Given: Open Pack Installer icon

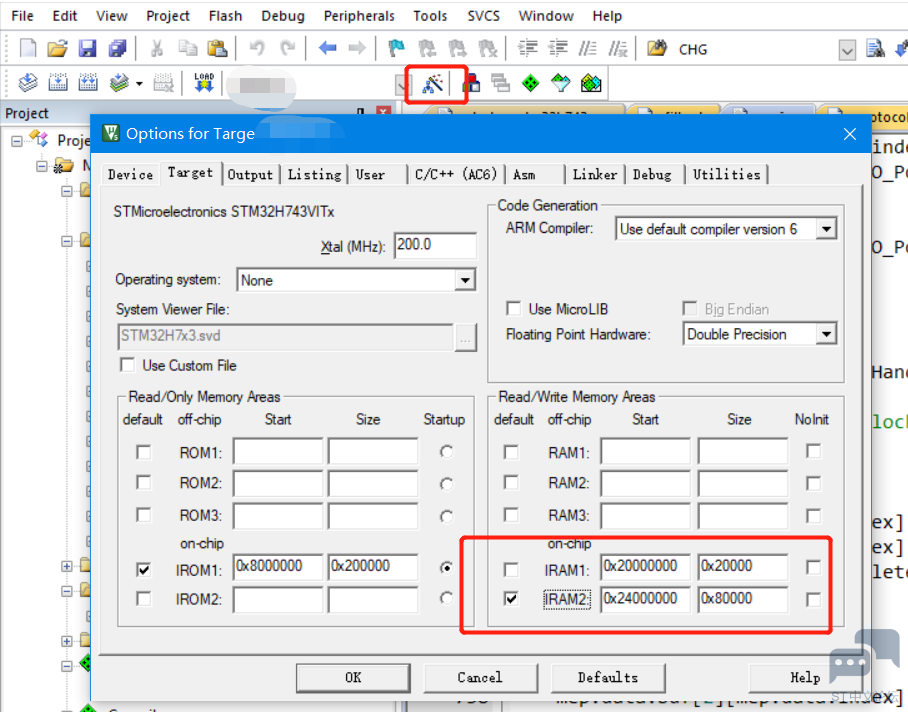Looking at the screenshot, I should pos(591,84).
